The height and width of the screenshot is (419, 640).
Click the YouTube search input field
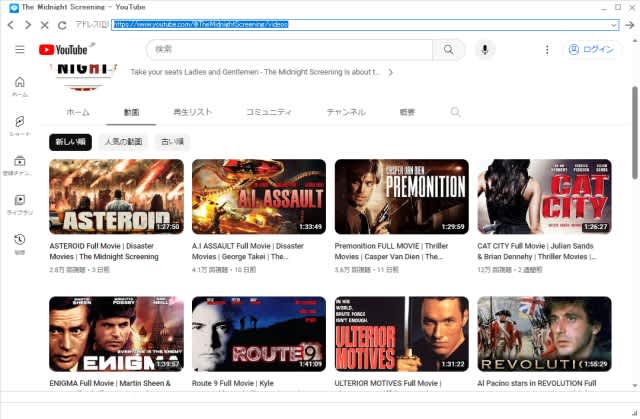click(290, 49)
